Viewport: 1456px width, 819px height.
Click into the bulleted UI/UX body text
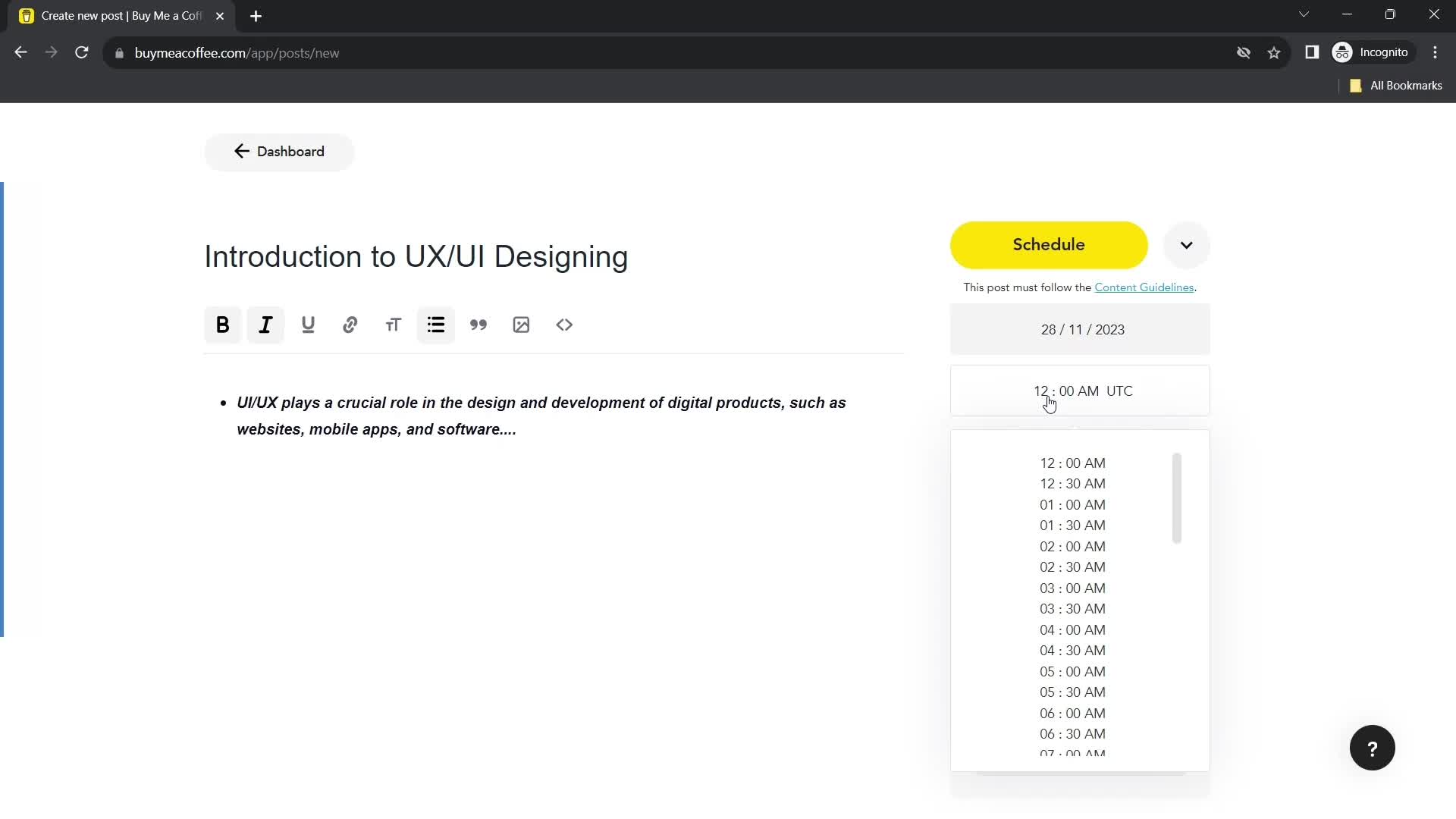pyautogui.click(x=541, y=416)
